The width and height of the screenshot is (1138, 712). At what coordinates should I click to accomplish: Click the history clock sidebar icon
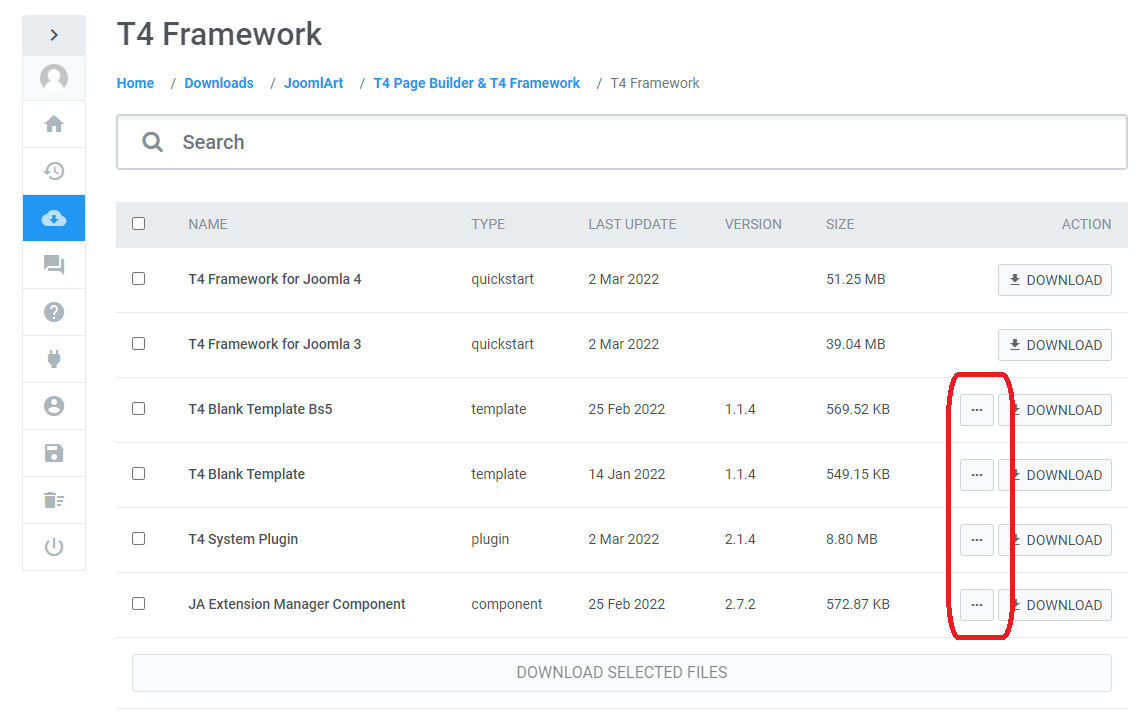pos(54,171)
